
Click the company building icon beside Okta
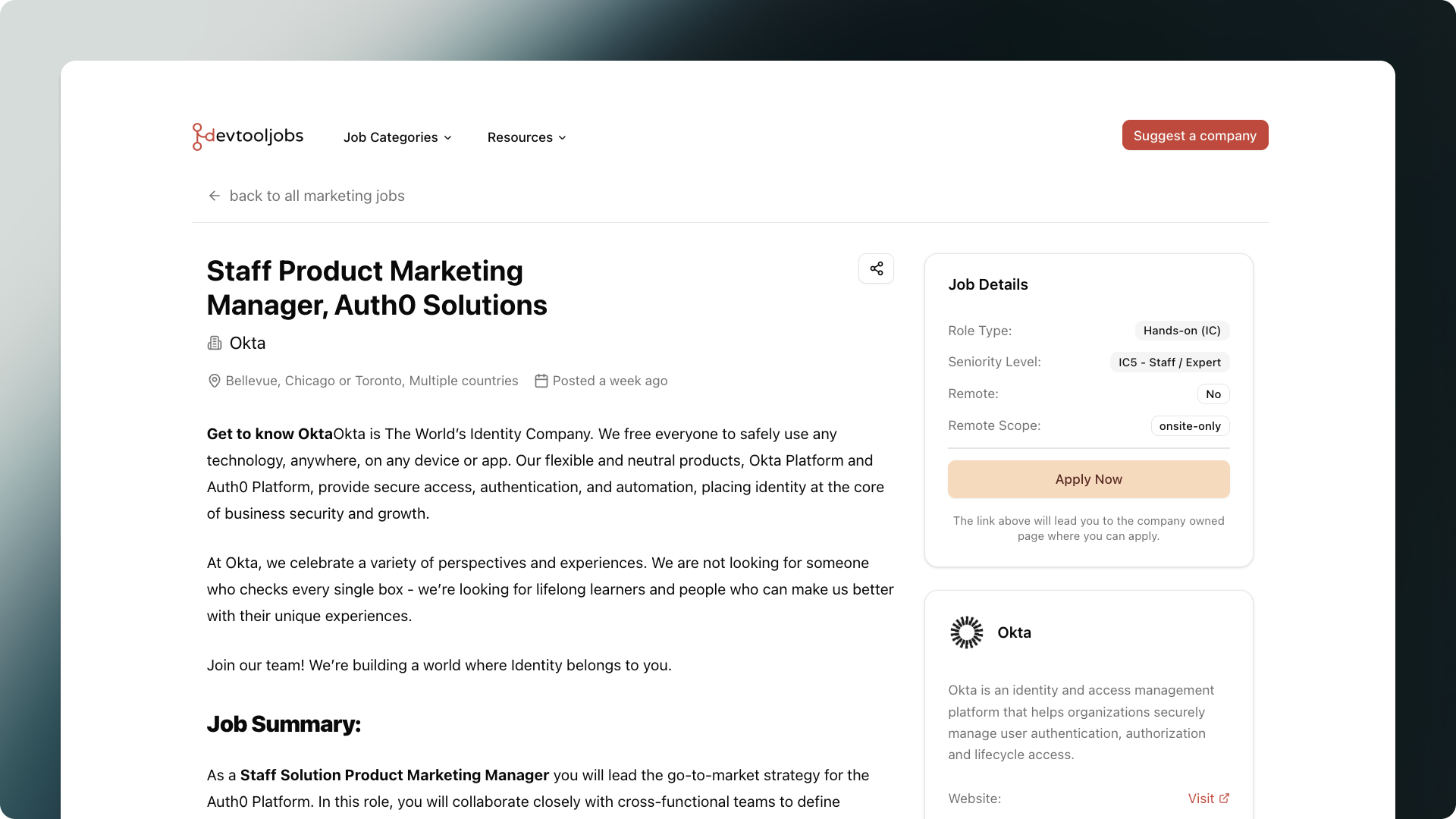pyautogui.click(x=214, y=343)
